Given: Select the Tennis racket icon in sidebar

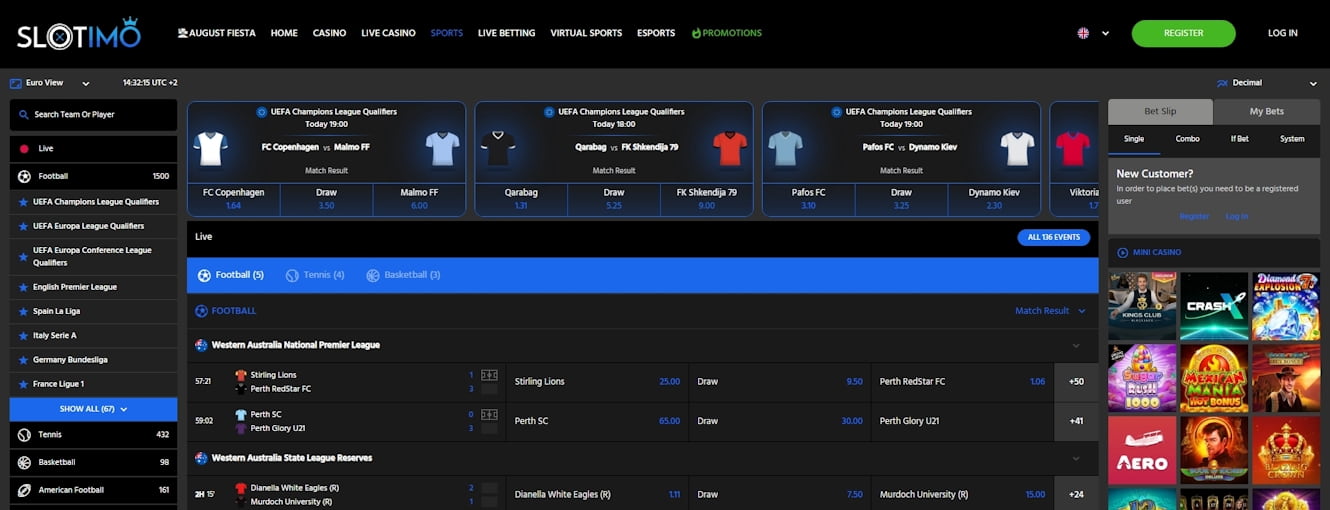Looking at the screenshot, I should click(24, 435).
